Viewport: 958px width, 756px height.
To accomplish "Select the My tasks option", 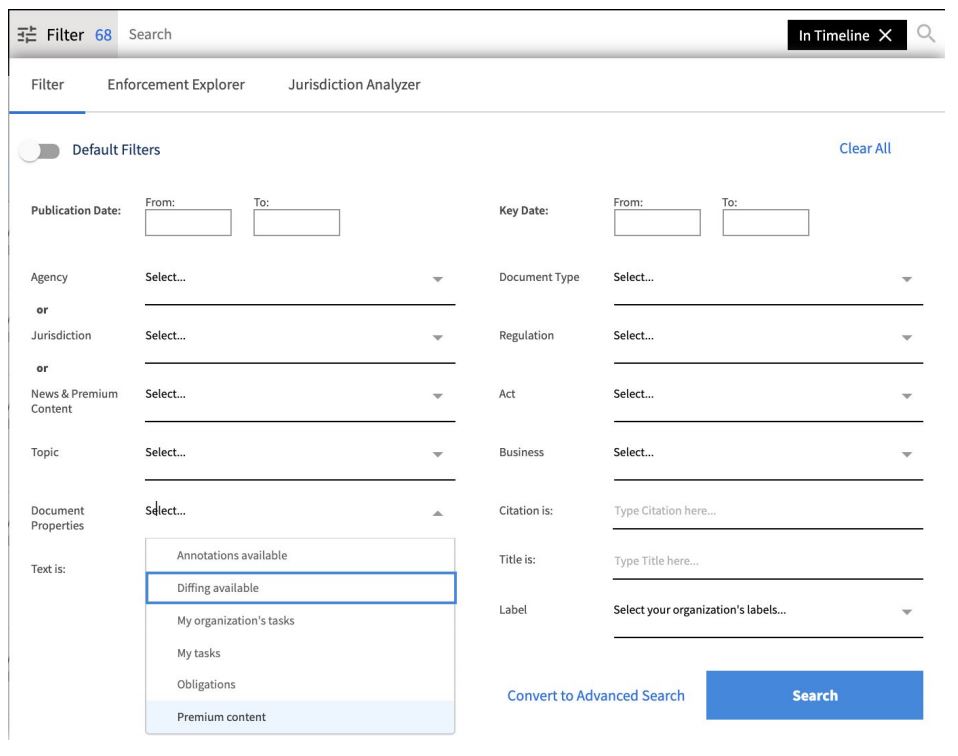I will pyautogui.click(x=300, y=653).
